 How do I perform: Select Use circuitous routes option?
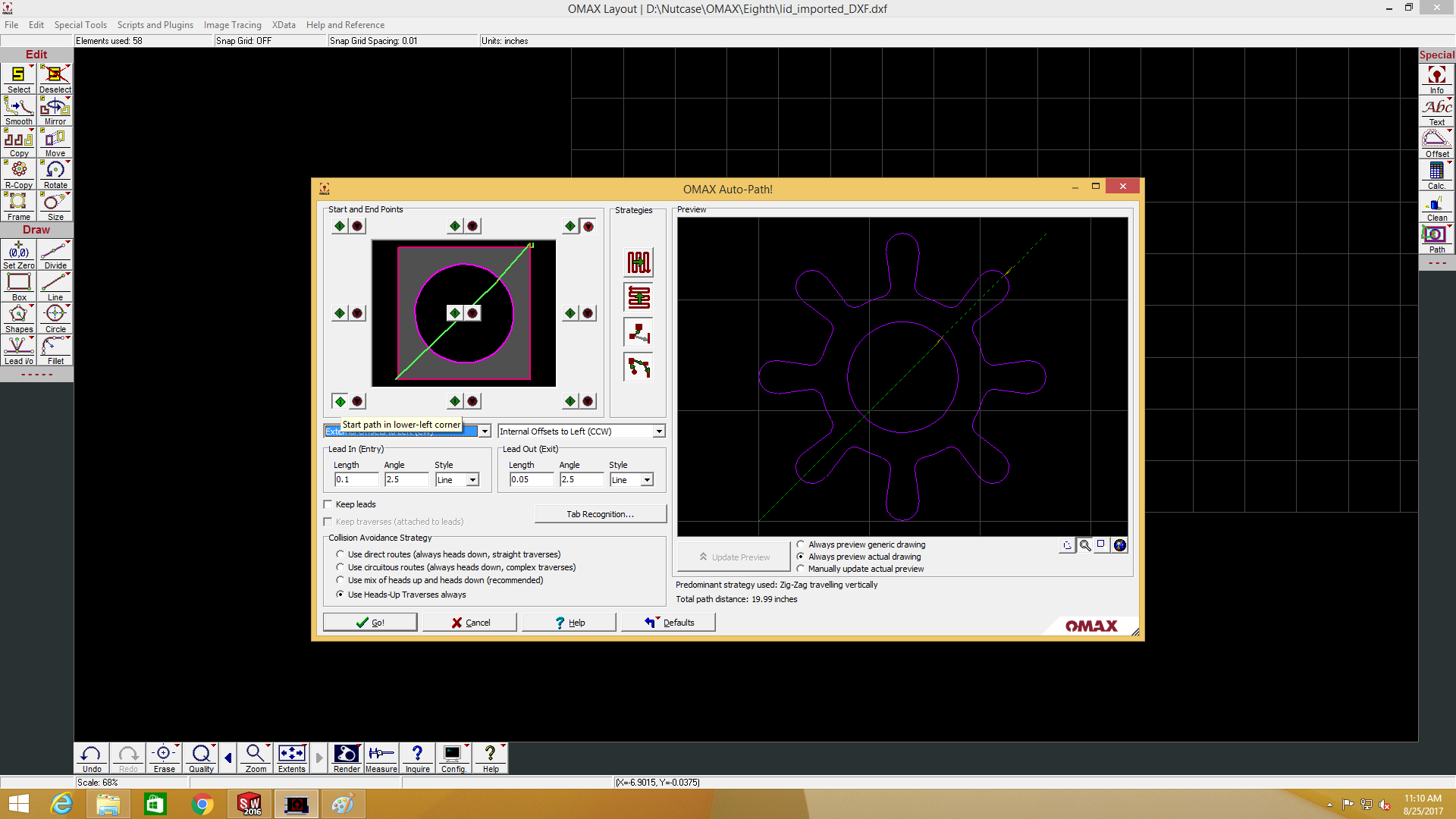[340, 567]
